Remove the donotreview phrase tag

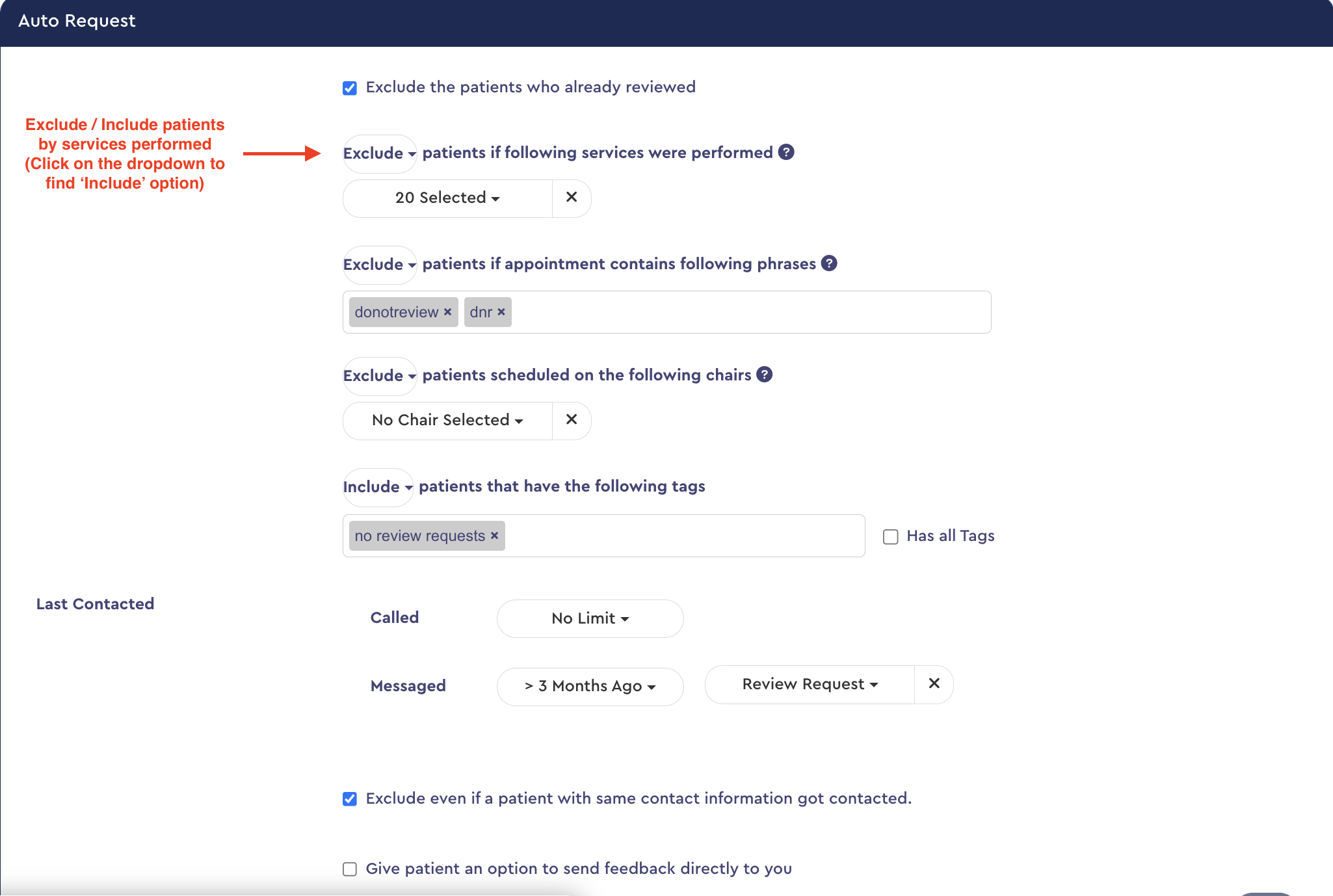click(447, 312)
